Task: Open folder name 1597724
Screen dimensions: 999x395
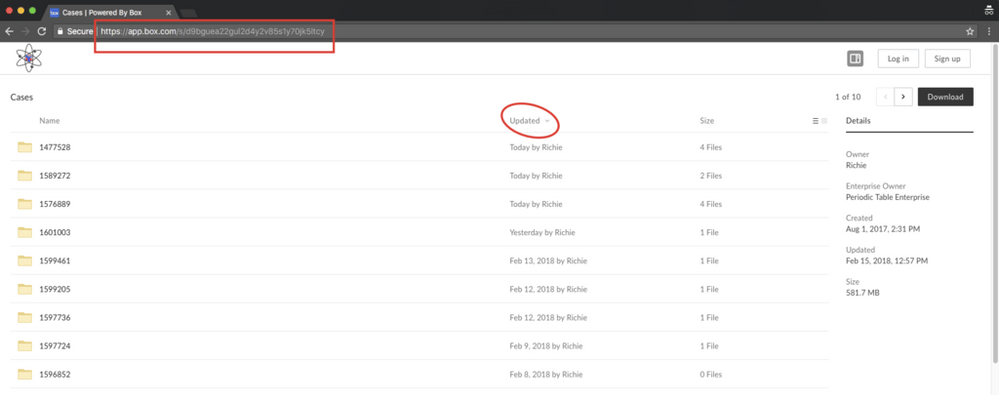Action: tap(55, 346)
